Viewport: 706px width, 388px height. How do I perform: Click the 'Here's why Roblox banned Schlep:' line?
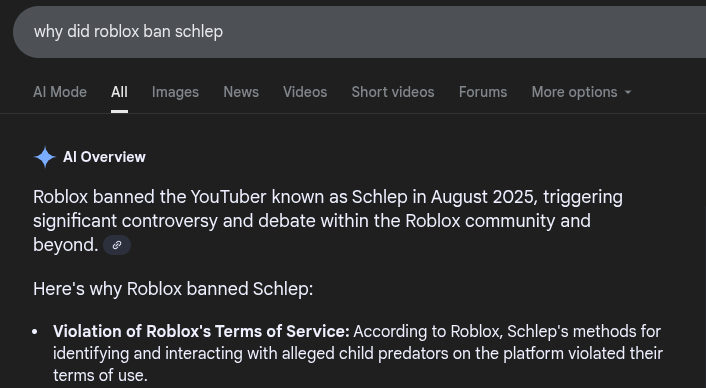coord(173,289)
